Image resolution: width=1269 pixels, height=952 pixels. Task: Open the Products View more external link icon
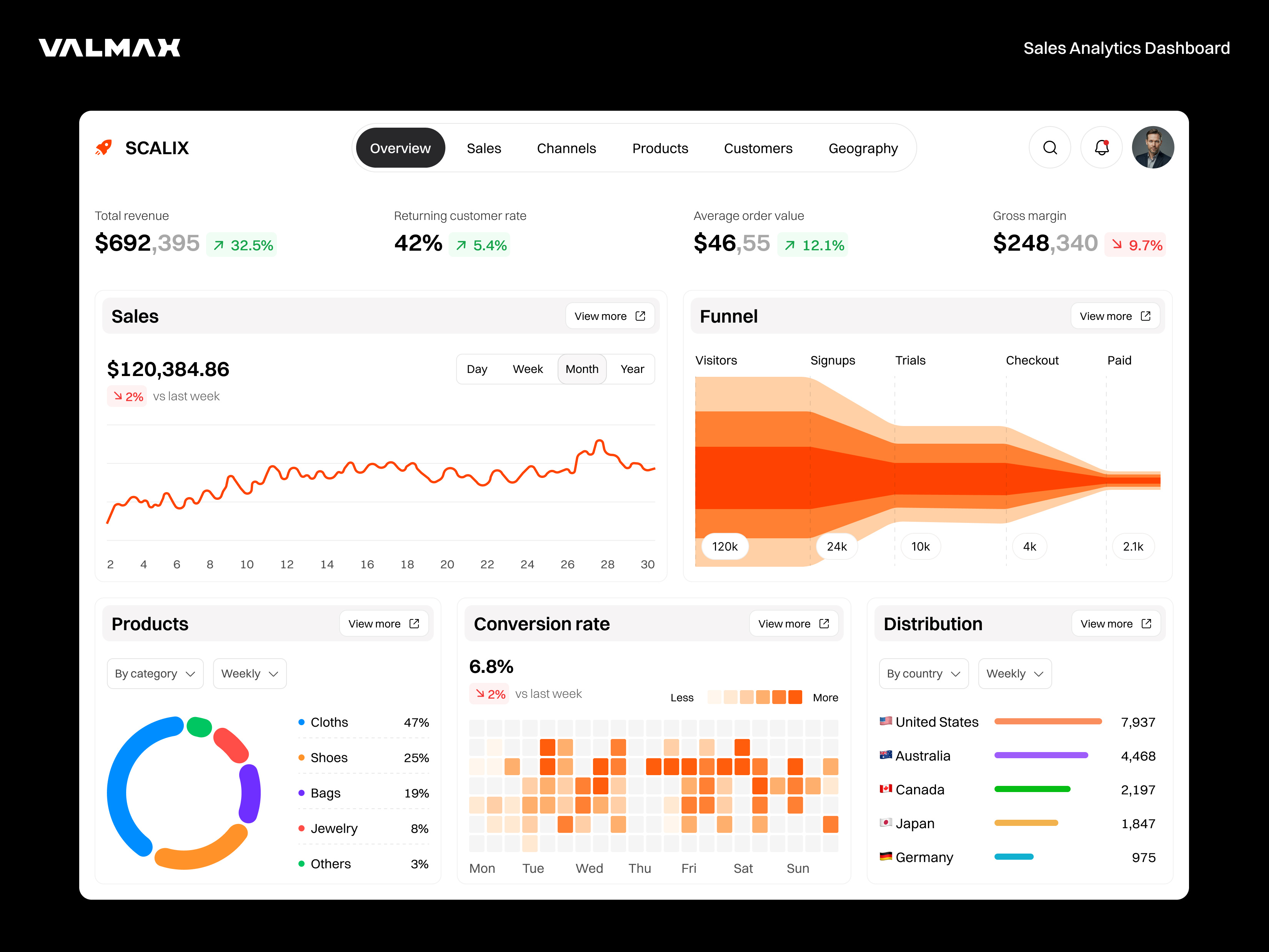414,623
